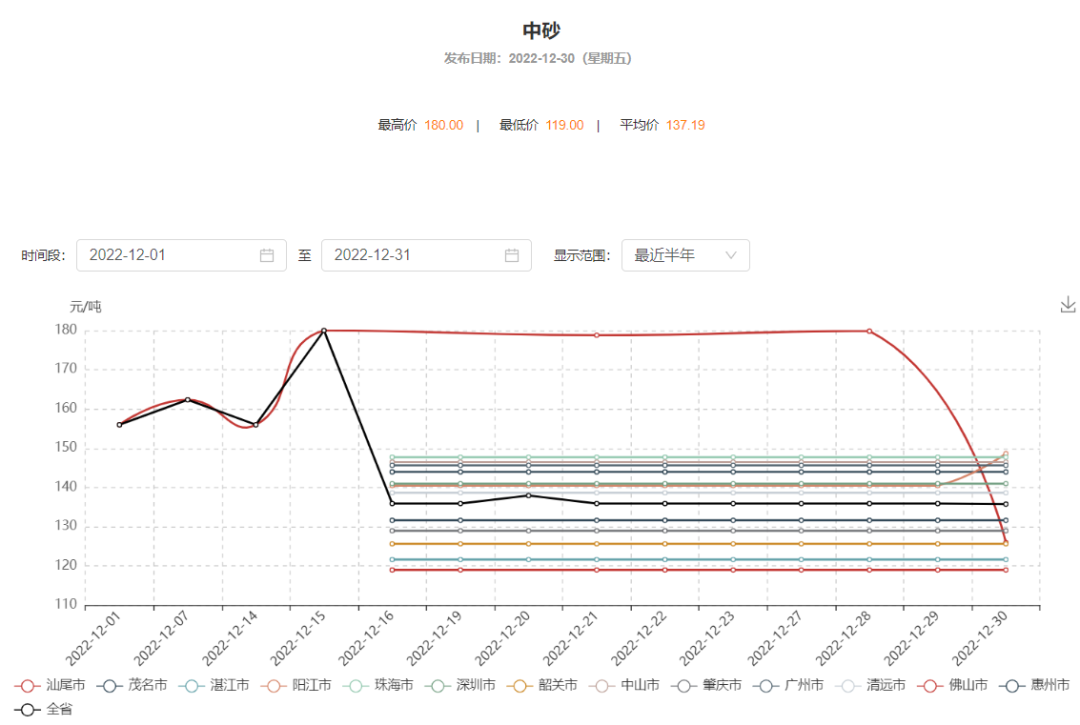
Task: Toggle the 韶关市 legend item
Action: 542,685
